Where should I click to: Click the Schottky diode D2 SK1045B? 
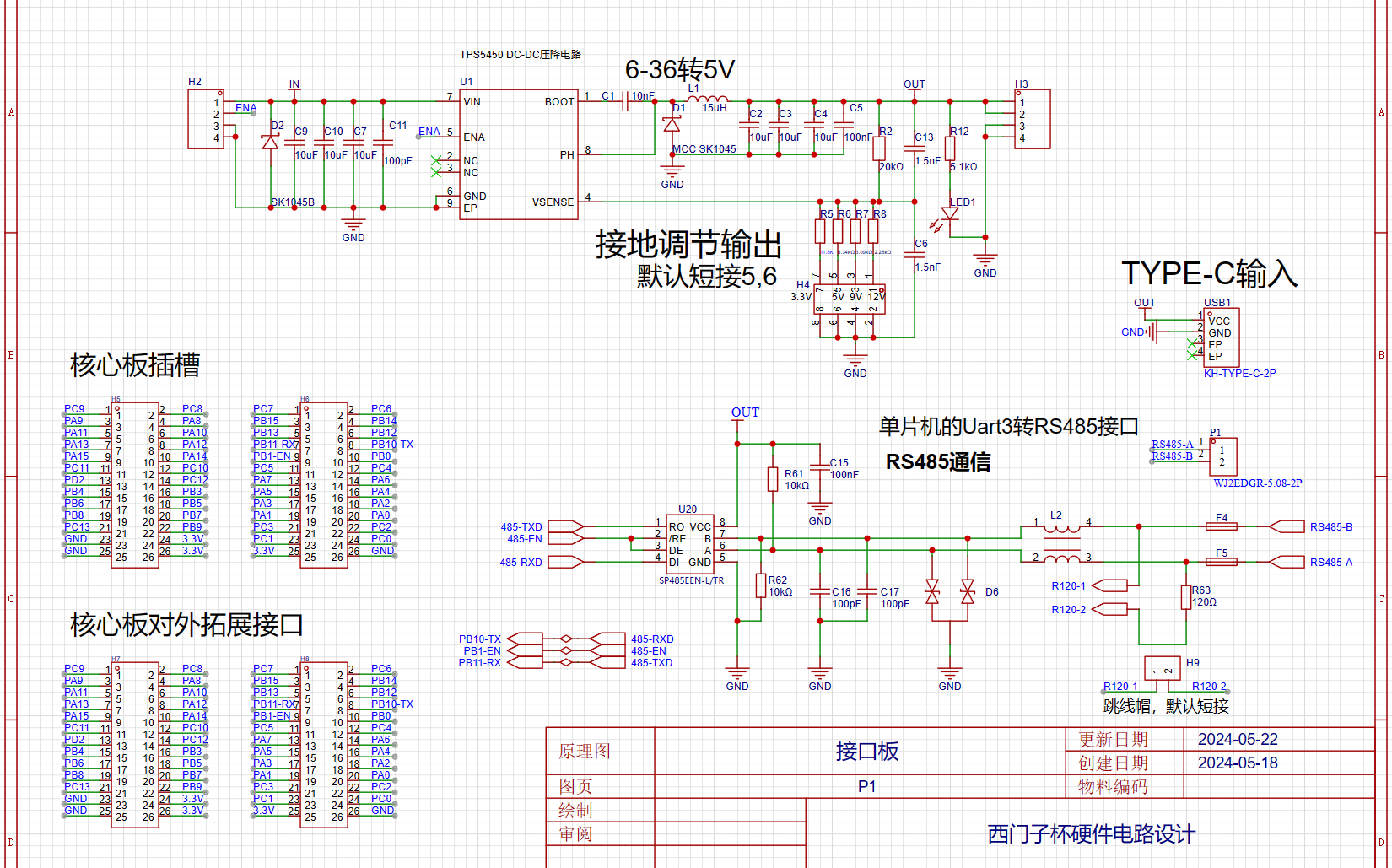(270, 143)
